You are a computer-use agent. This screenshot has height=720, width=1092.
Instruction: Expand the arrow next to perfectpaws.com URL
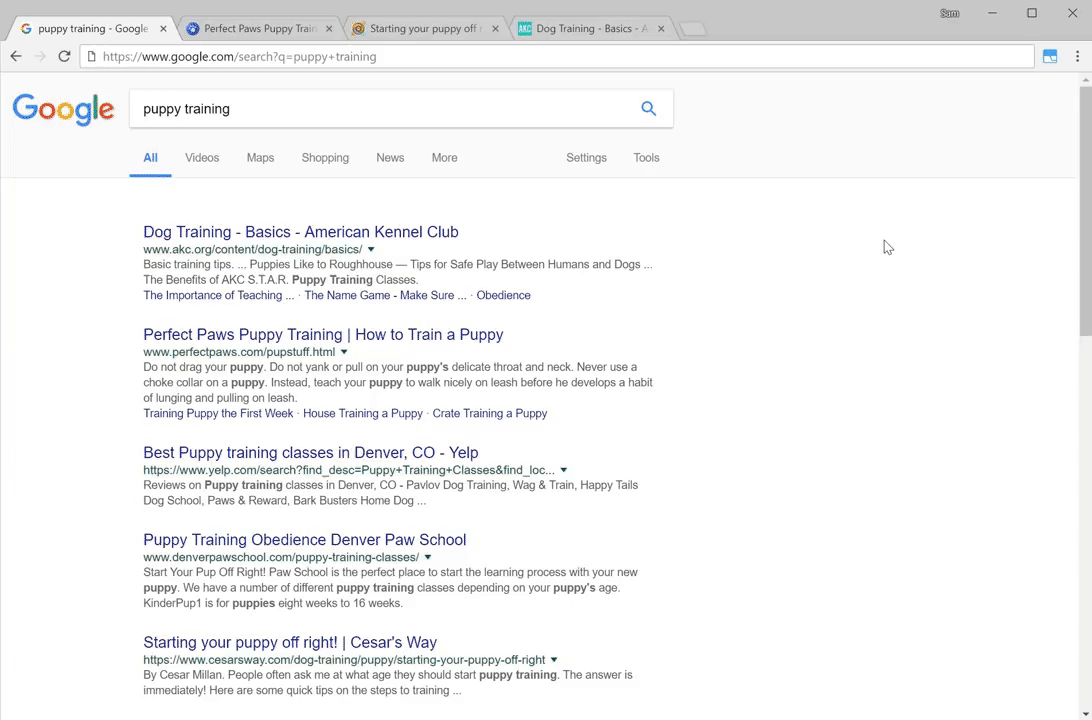click(344, 352)
